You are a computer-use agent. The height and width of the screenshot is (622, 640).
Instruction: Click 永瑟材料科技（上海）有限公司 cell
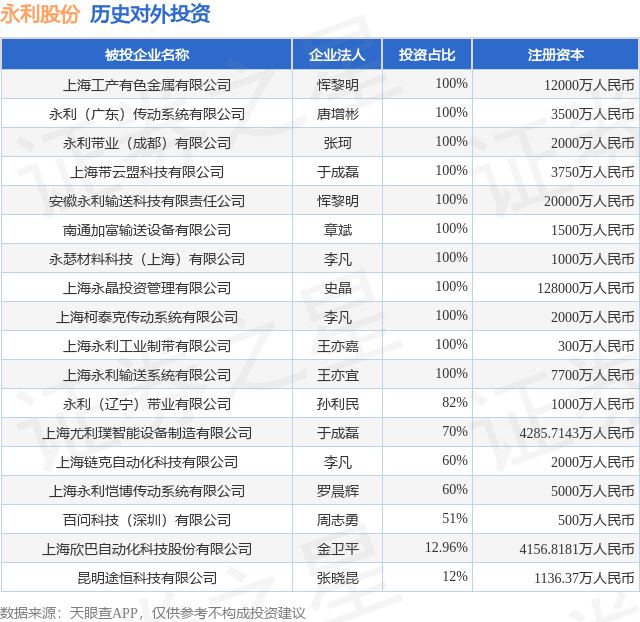(147, 259)
